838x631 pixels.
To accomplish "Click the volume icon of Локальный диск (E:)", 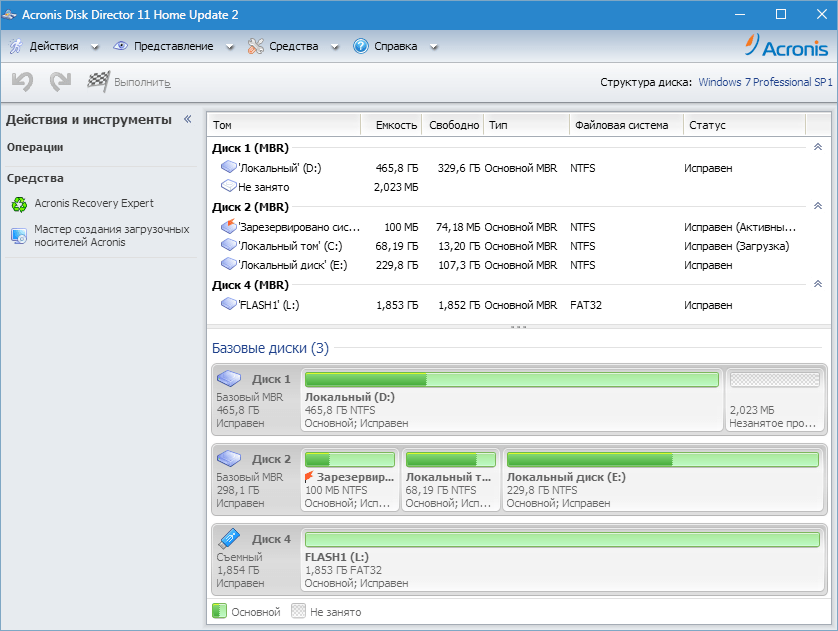I will [229, 264].
